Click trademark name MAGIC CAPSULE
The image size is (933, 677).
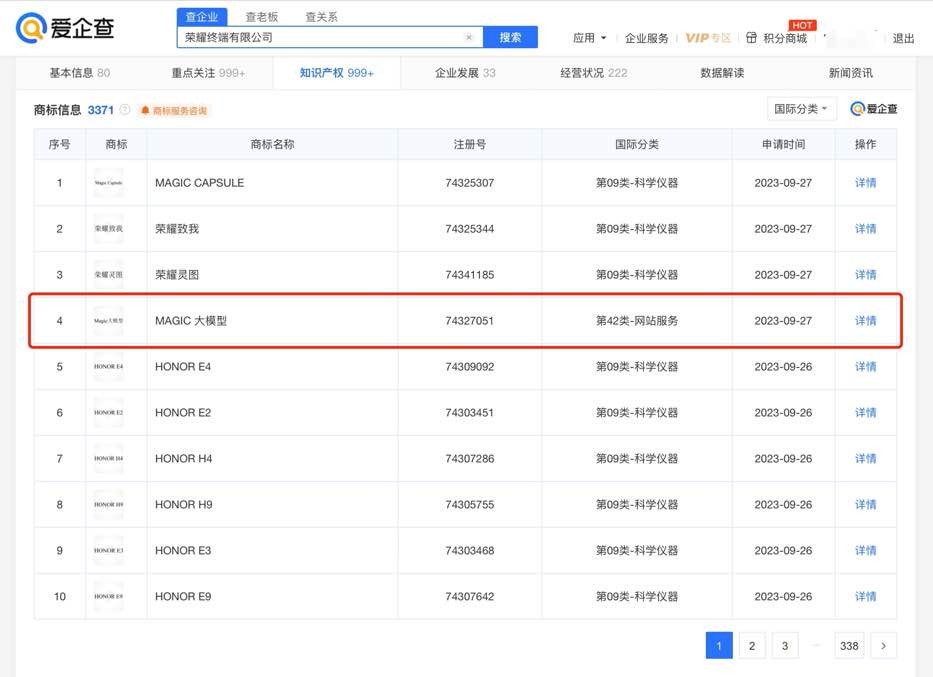click(x=199, y=183)
